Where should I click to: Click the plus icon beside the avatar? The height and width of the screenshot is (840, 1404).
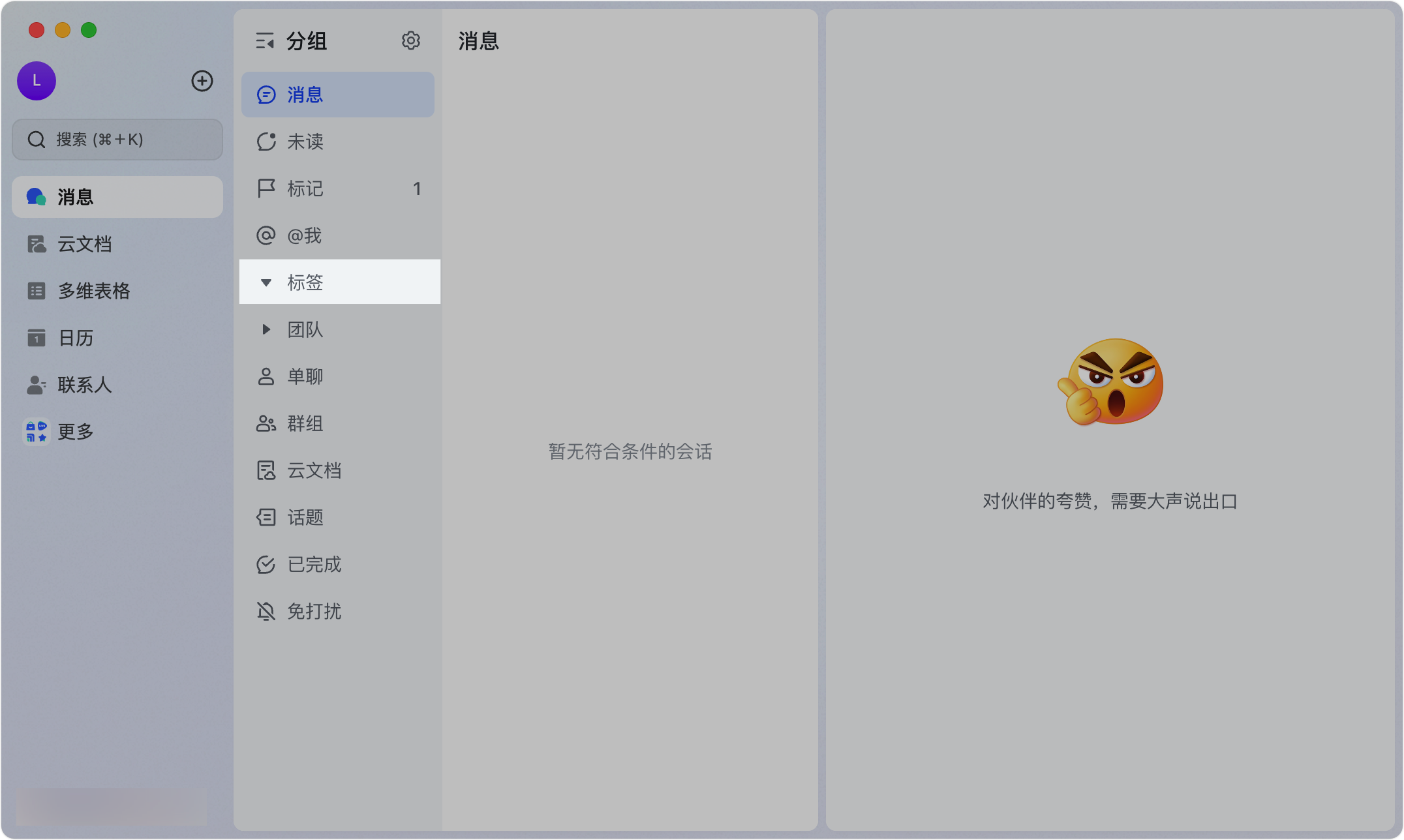pos(202,81)
